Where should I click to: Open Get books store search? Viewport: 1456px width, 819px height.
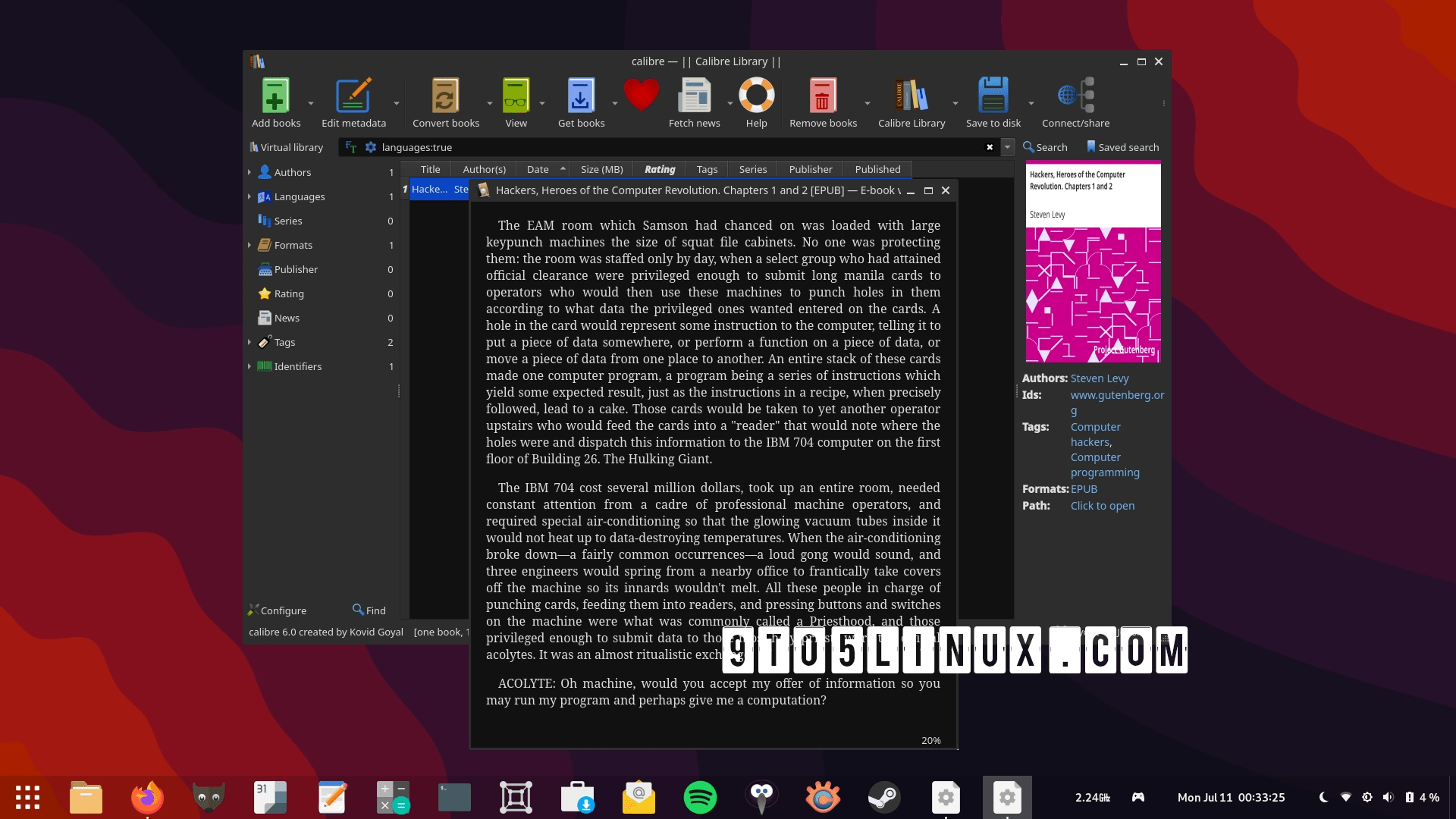click(x=581, y=96)
